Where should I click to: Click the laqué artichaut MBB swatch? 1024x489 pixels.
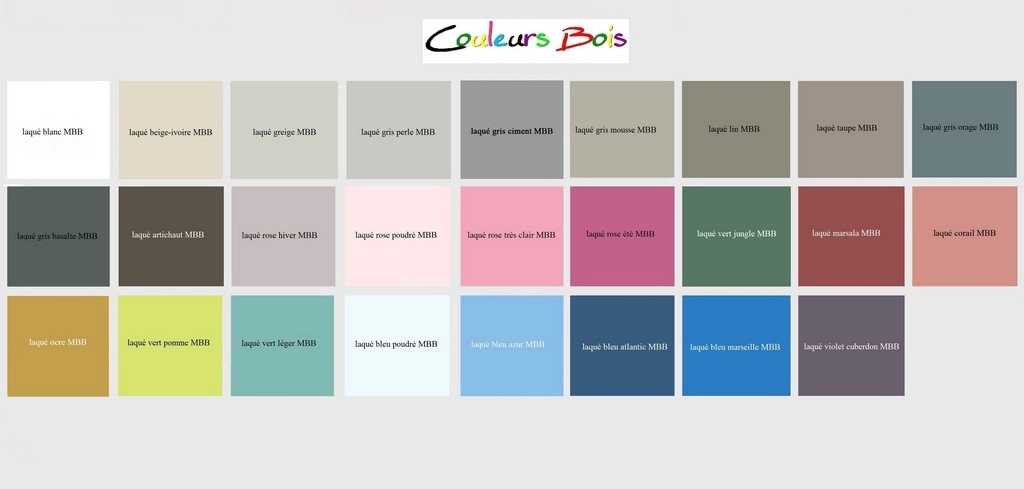(x=171, y=236)
